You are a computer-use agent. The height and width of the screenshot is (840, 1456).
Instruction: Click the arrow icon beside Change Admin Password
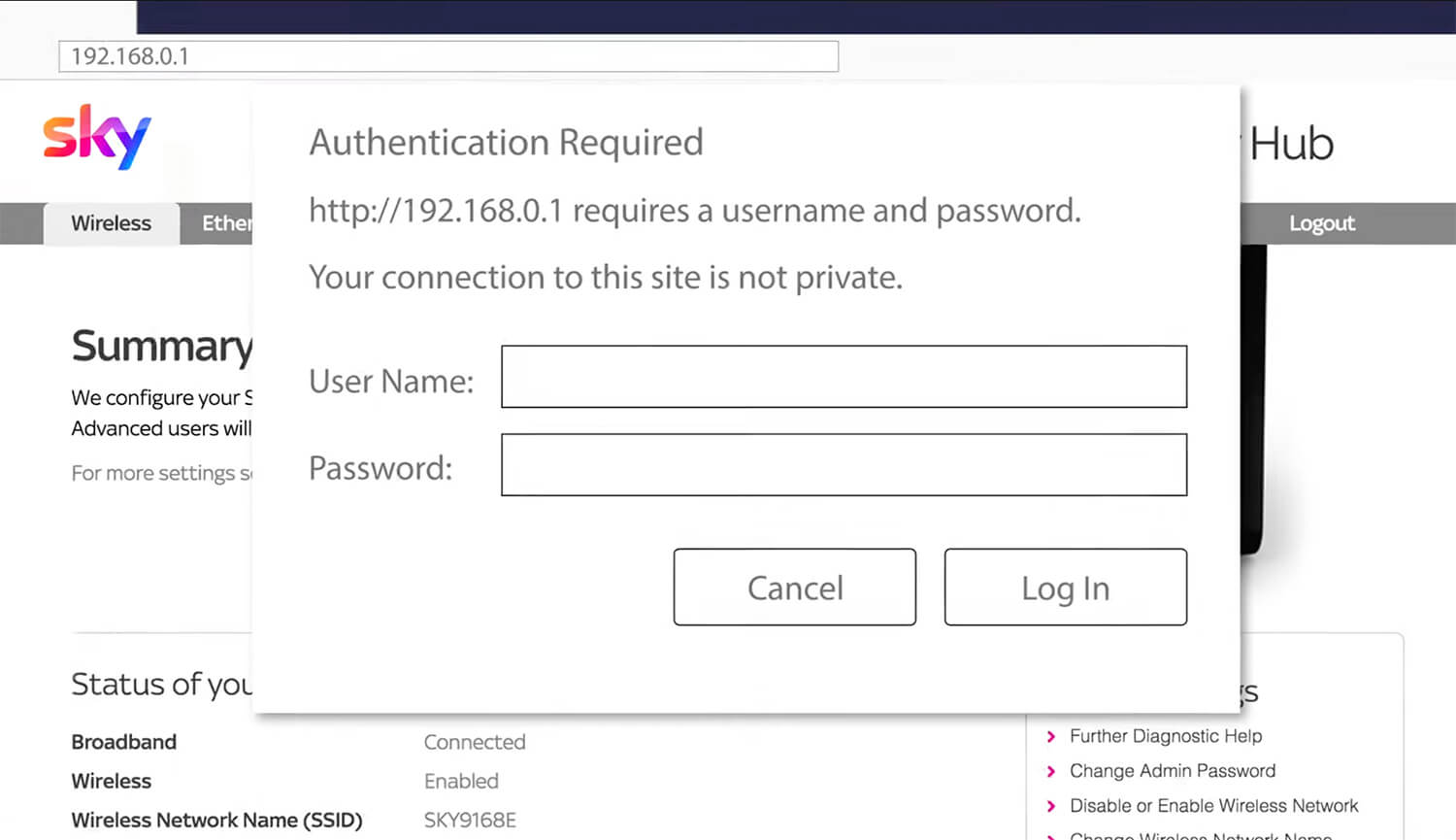tap(1050, 771)
